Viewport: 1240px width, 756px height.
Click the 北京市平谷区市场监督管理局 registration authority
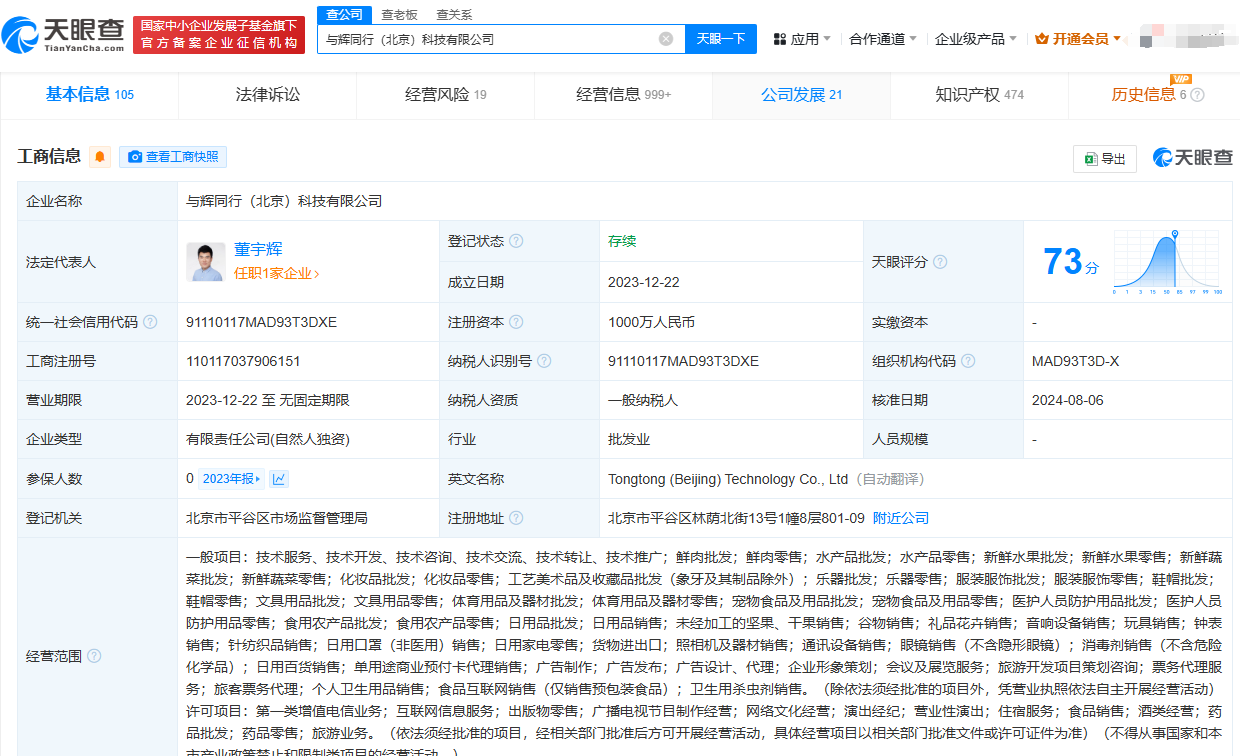pos(277,518)
